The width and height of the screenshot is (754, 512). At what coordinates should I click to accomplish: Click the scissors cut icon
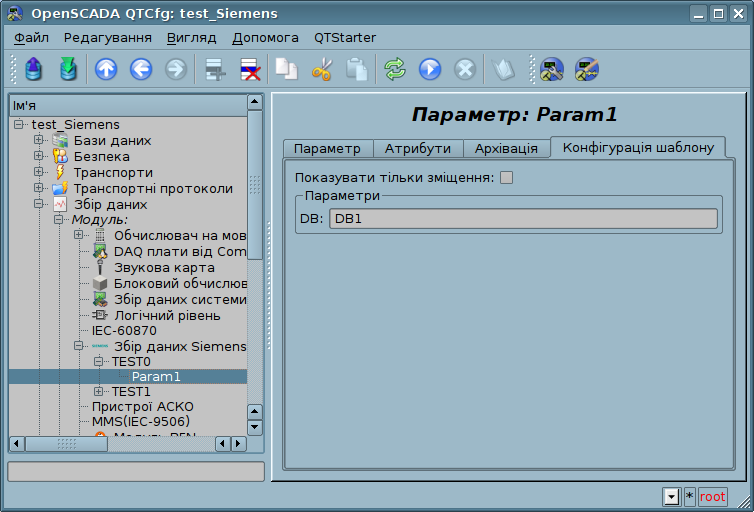[322, 69]
